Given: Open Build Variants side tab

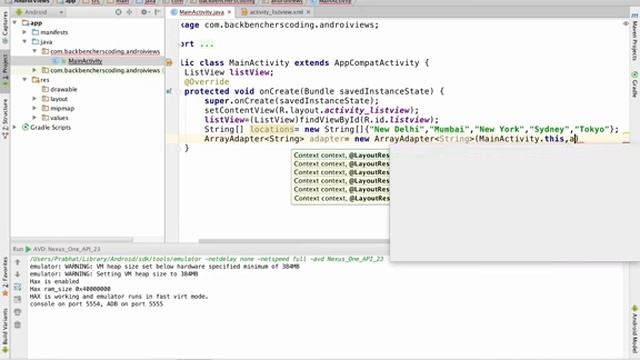Looking at the screenshot, I should [x=5, y=331].
